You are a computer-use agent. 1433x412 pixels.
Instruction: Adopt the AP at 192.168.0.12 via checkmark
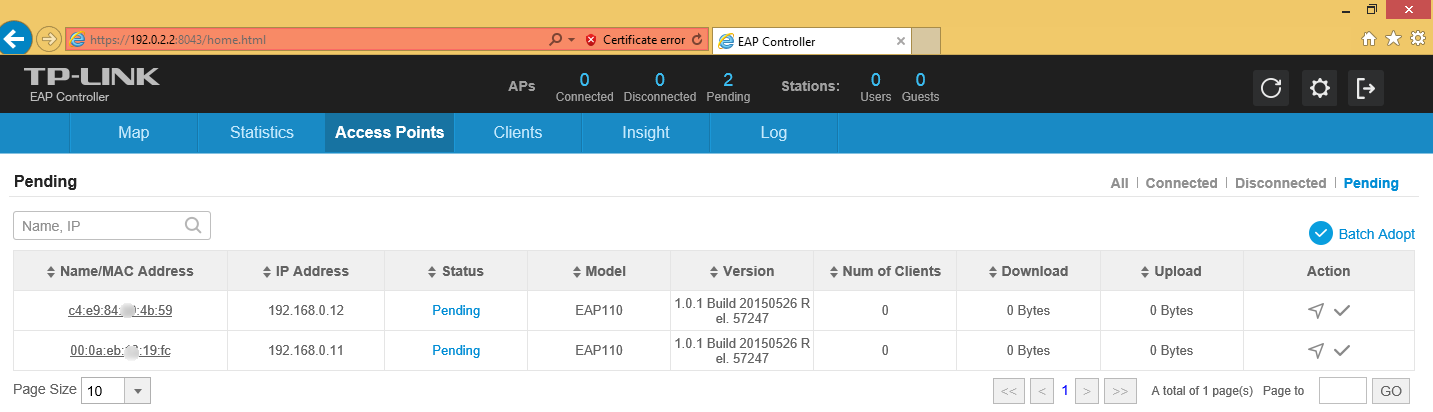click(x=1342, y=311)
